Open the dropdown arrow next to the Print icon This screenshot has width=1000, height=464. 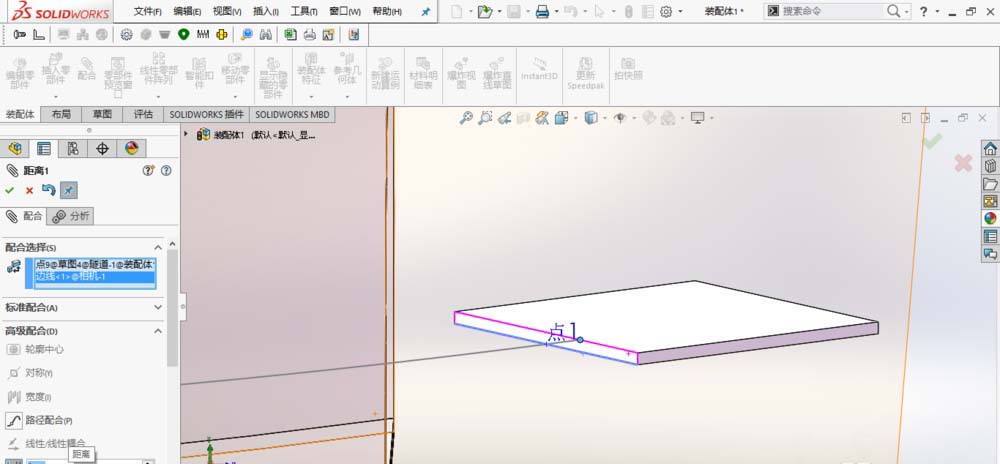point(557,11)
